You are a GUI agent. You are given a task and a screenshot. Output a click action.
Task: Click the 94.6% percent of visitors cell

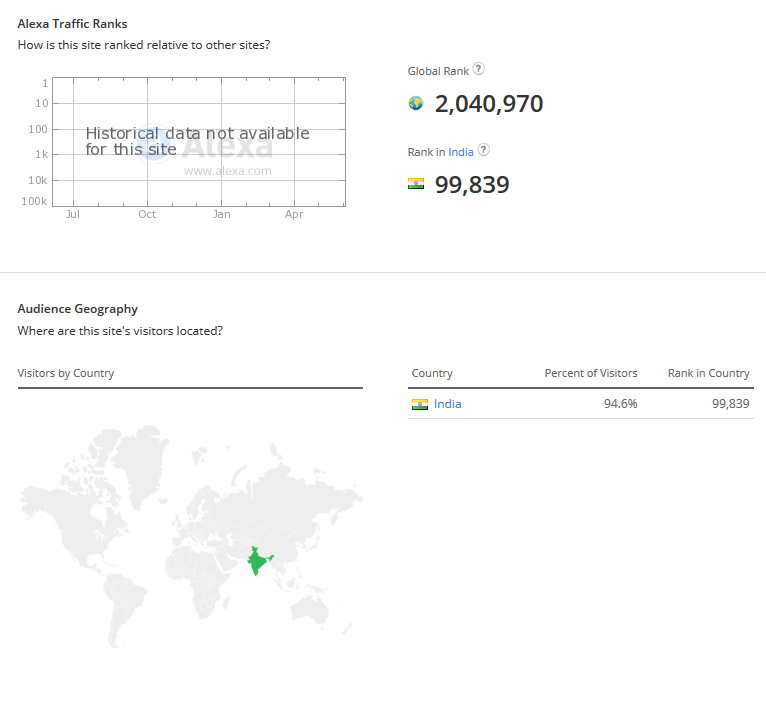point(620,404)
